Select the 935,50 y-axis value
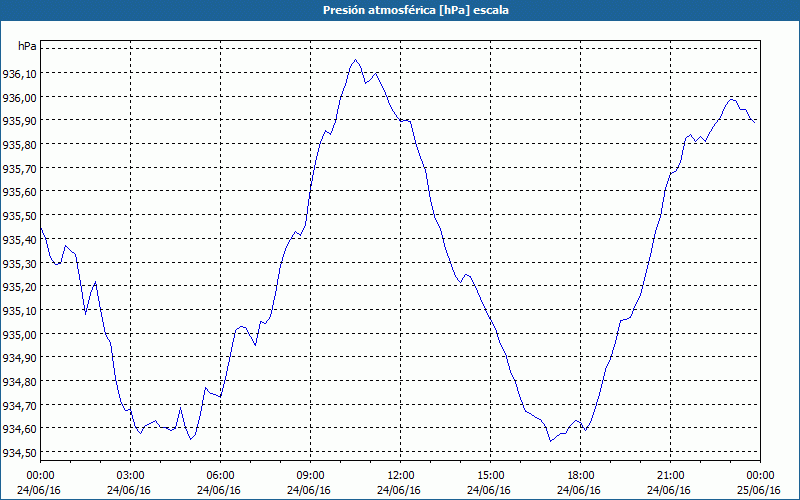The image size is (800, 500). coord(19,216)
